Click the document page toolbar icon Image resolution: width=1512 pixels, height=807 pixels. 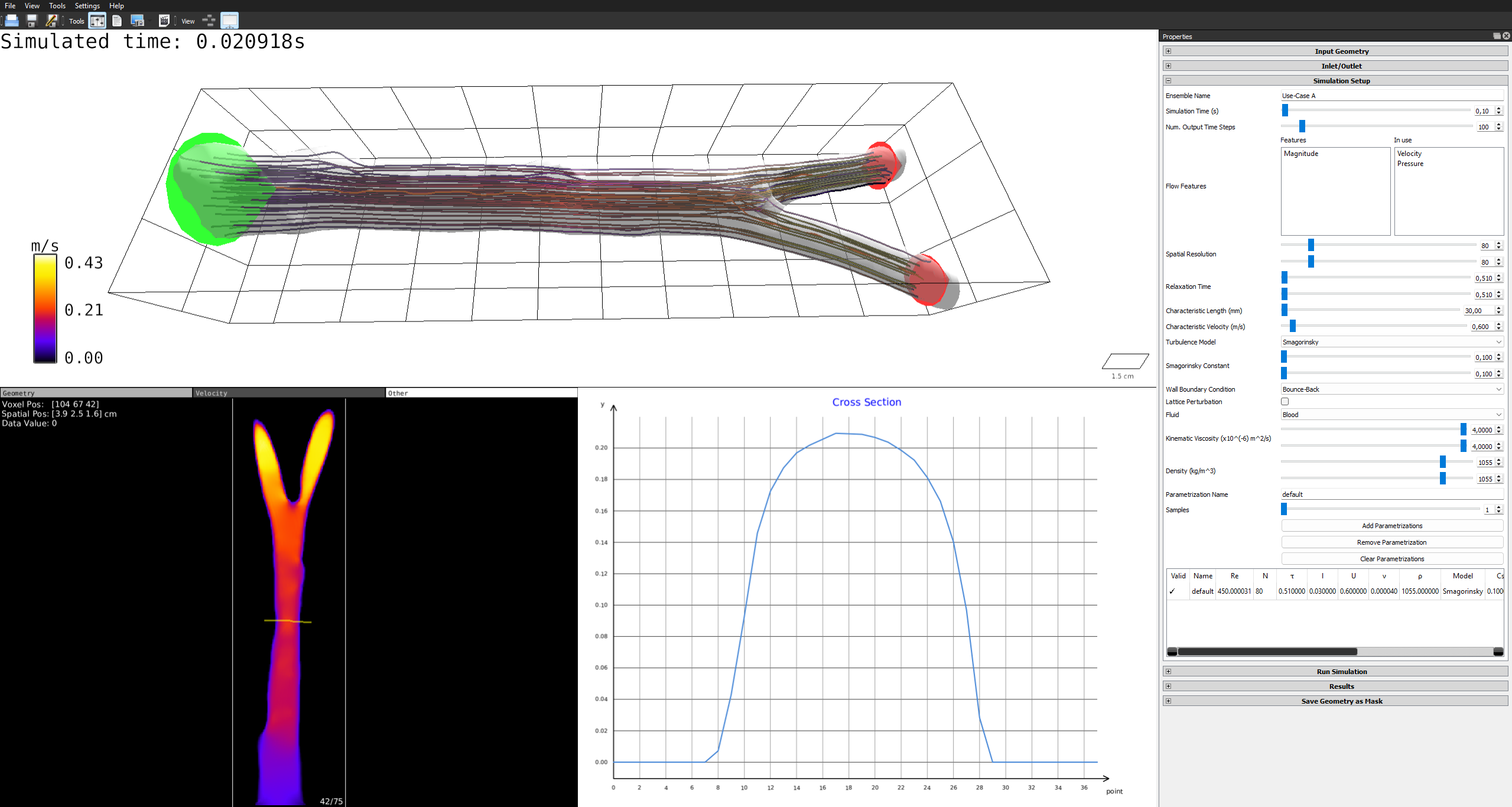(117, 21)
